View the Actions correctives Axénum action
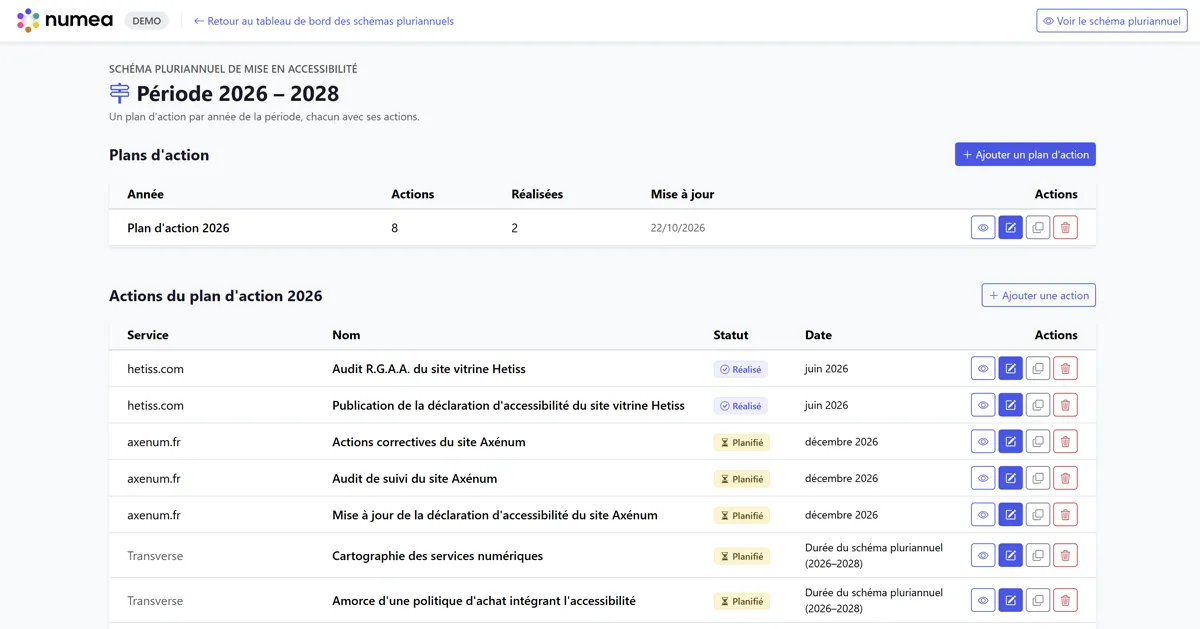The height and width of the screenshot is (629, 1200). pyautogui.click(x=983, y=442)
